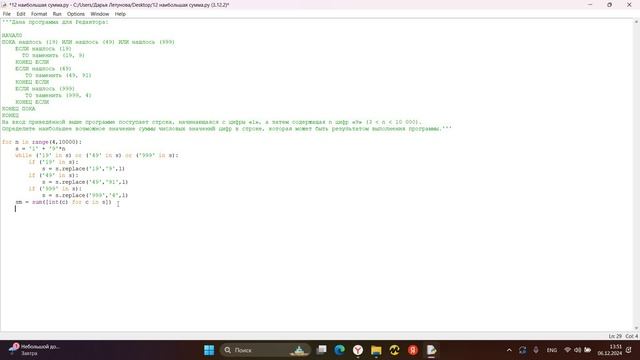Click the editor vertical scrollbar track
The height and width of the screenshot is (360, 640).
[637, 176]
